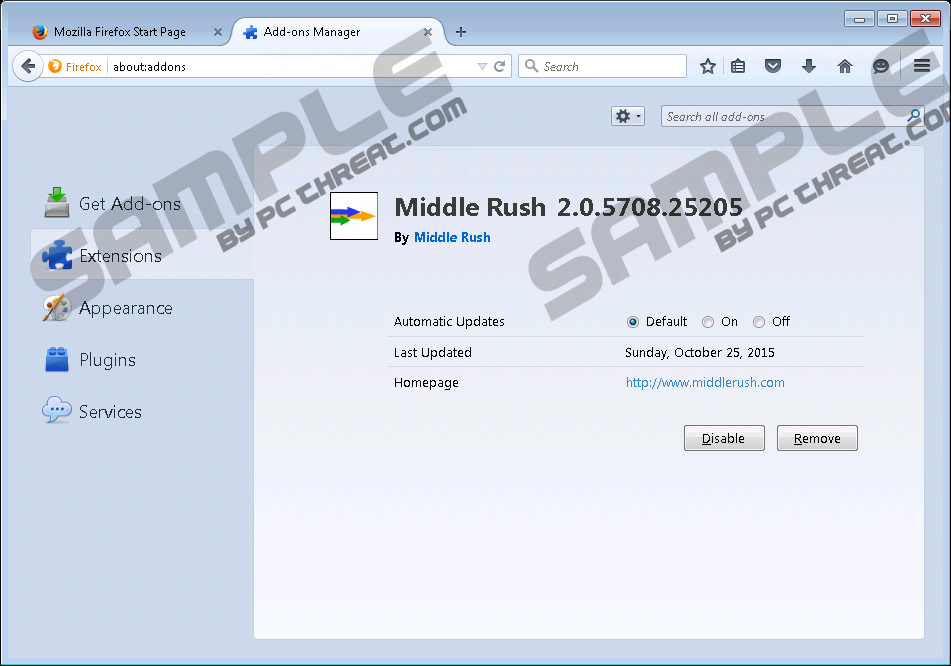Open the hamburger menu

click(922, 67)
